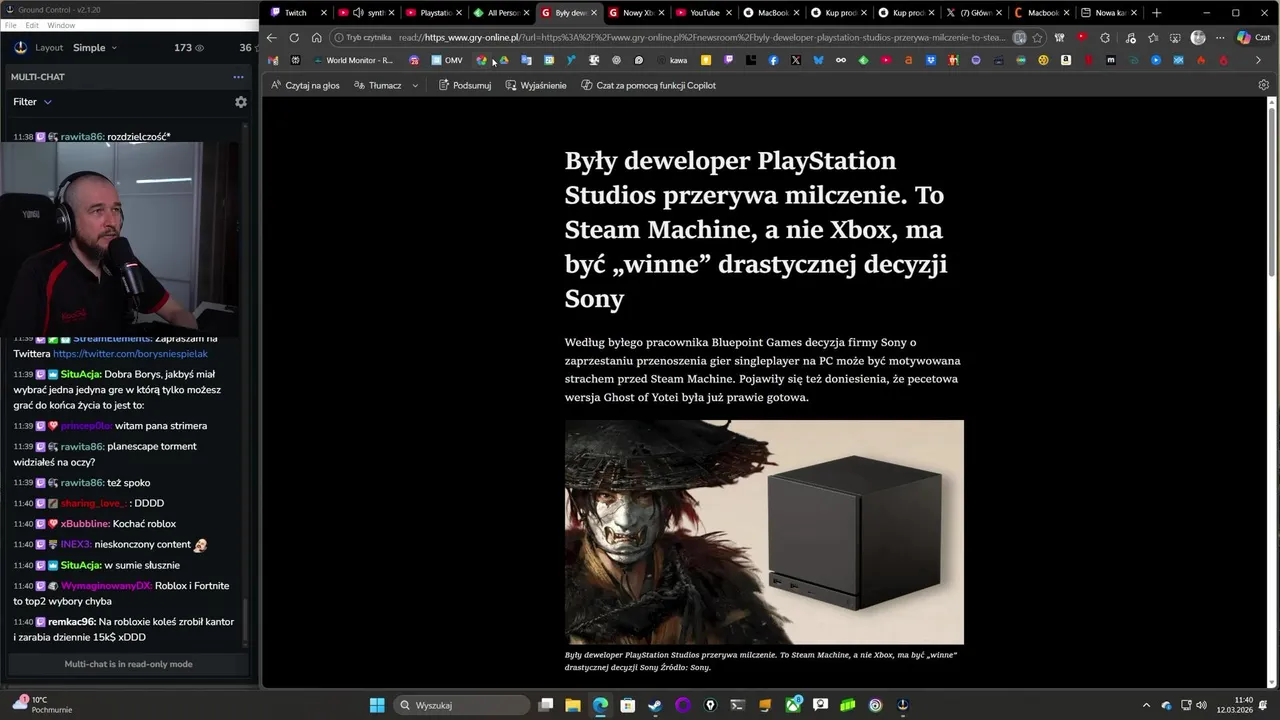Switch to the Nowa karta tab
The width and height of the screenshot is (1280, 720).
(x=1110, y=13)
